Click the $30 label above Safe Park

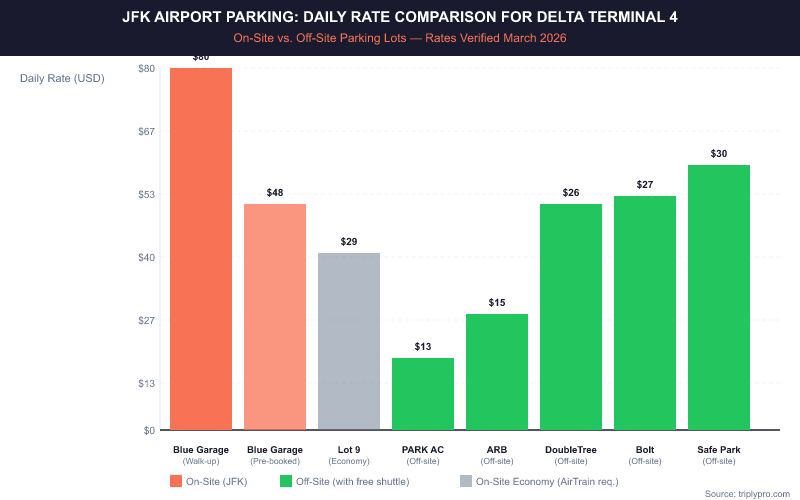pyautogui.click(x=719, y=153)
